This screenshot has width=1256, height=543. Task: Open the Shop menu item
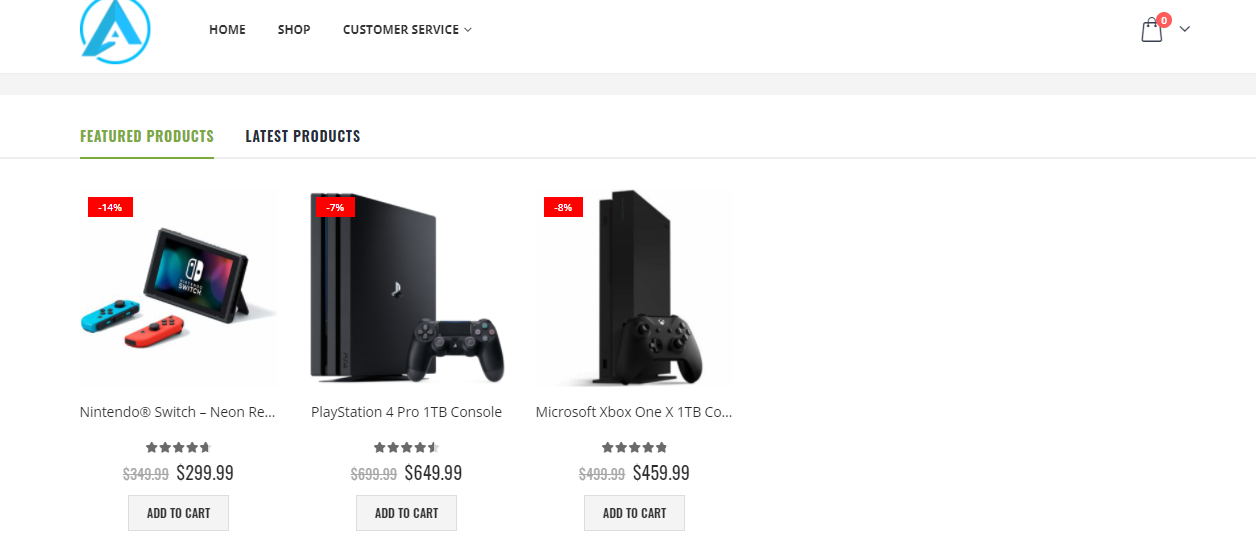(294, 30)
